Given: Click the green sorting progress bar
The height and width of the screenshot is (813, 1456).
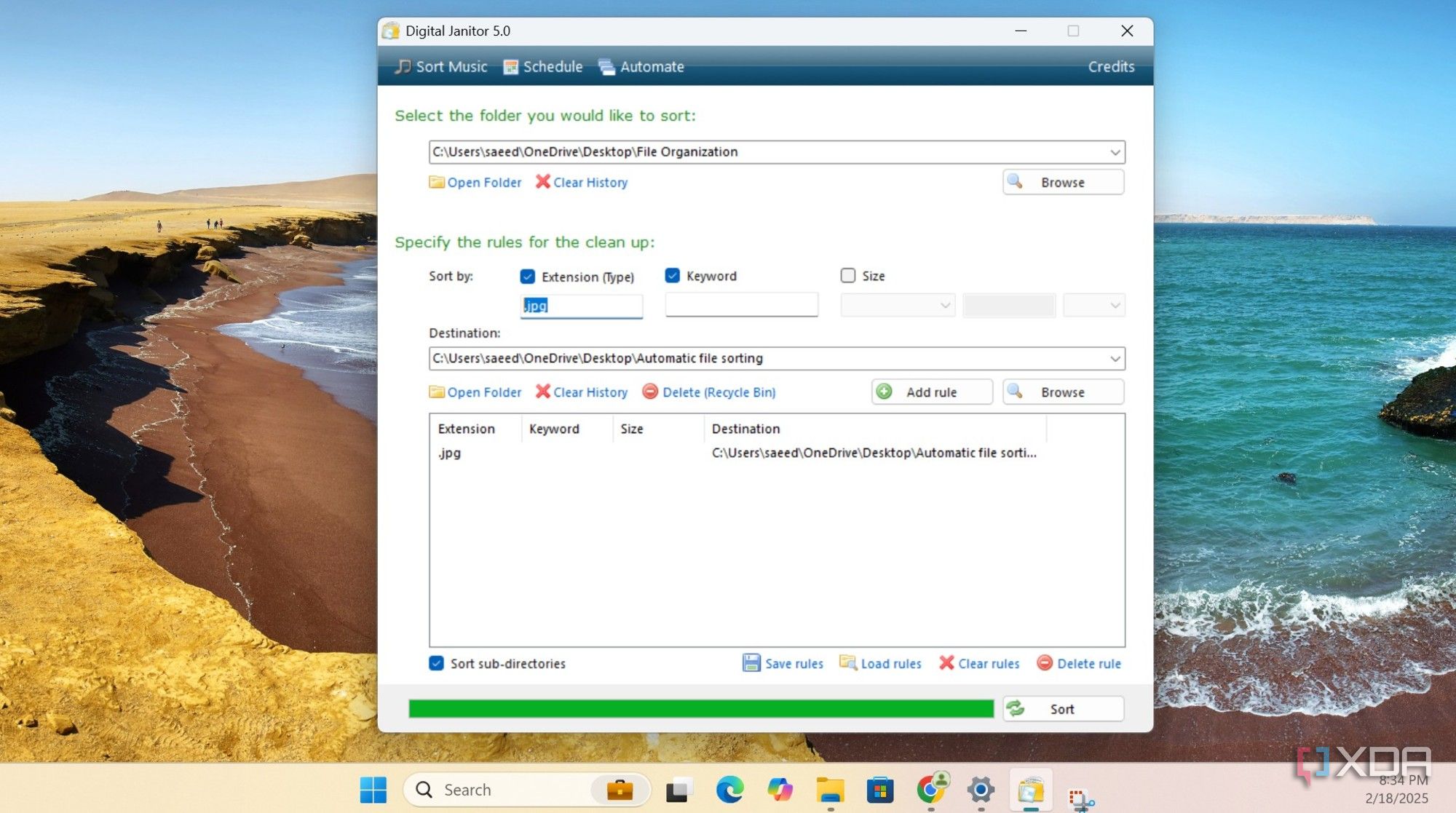Looking at the screenshot, I should coord(701,709).
